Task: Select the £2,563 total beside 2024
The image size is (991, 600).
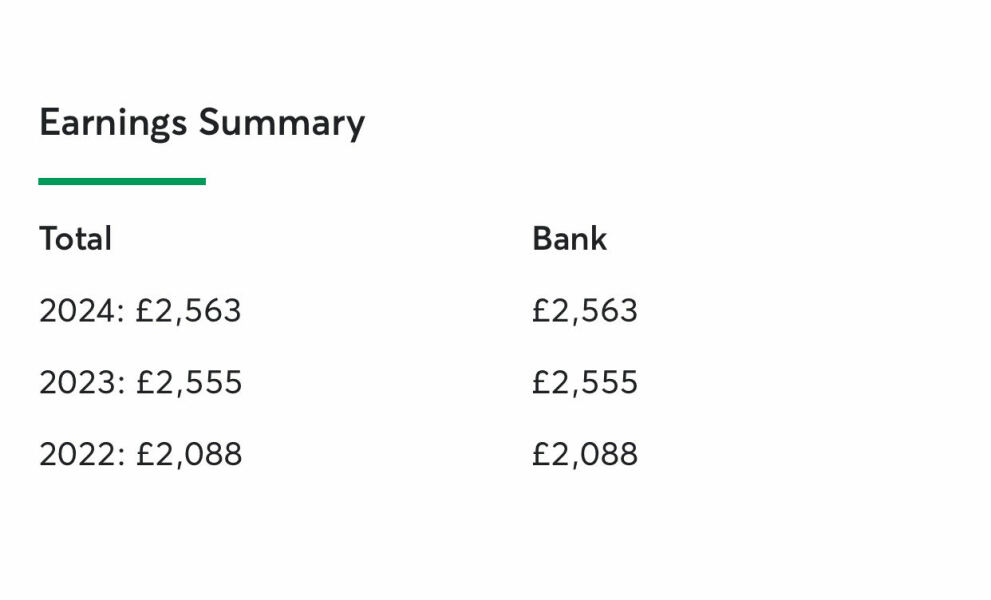Action: click(x=189, y=311)
